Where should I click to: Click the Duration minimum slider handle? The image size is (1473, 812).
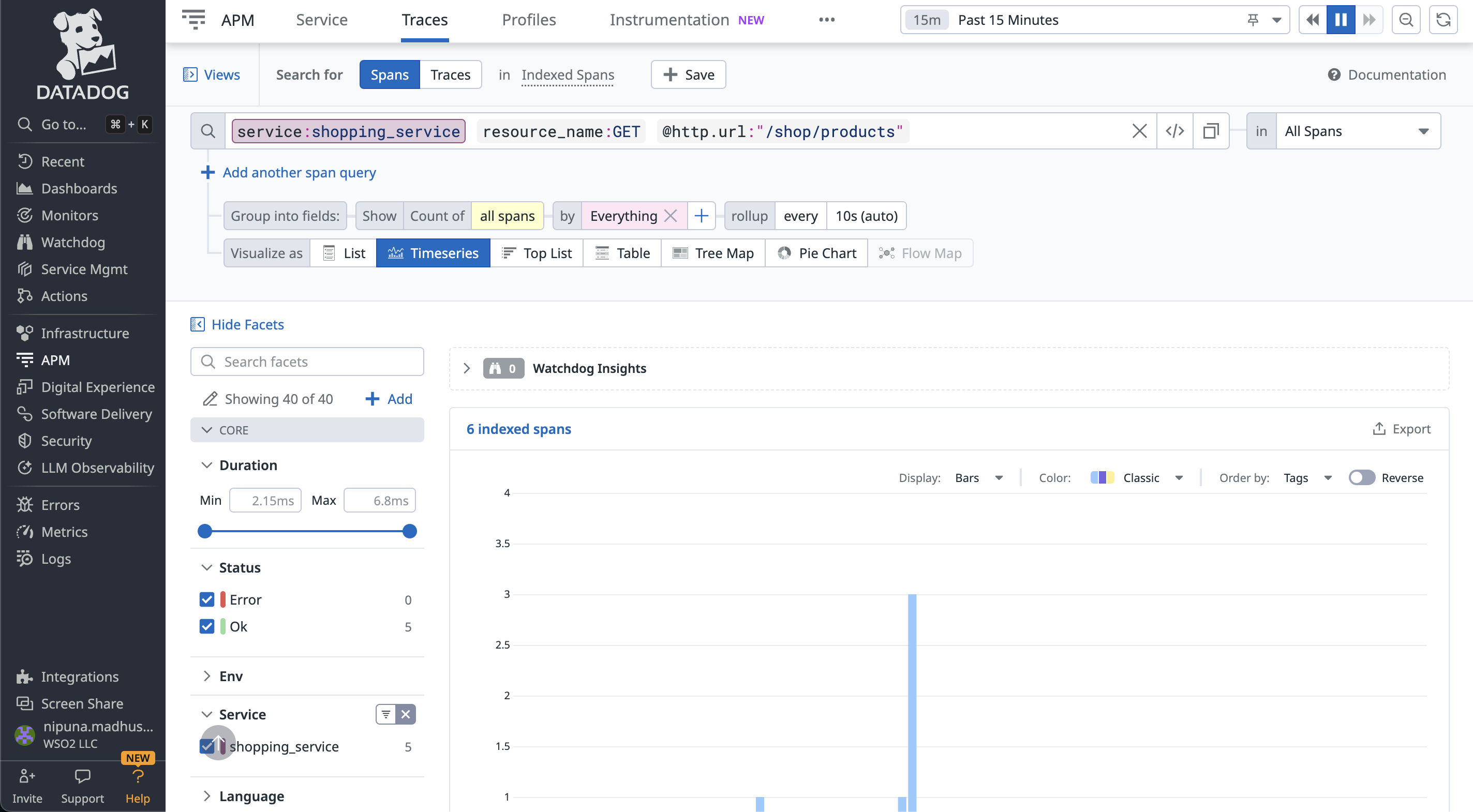tap(205, 532)
